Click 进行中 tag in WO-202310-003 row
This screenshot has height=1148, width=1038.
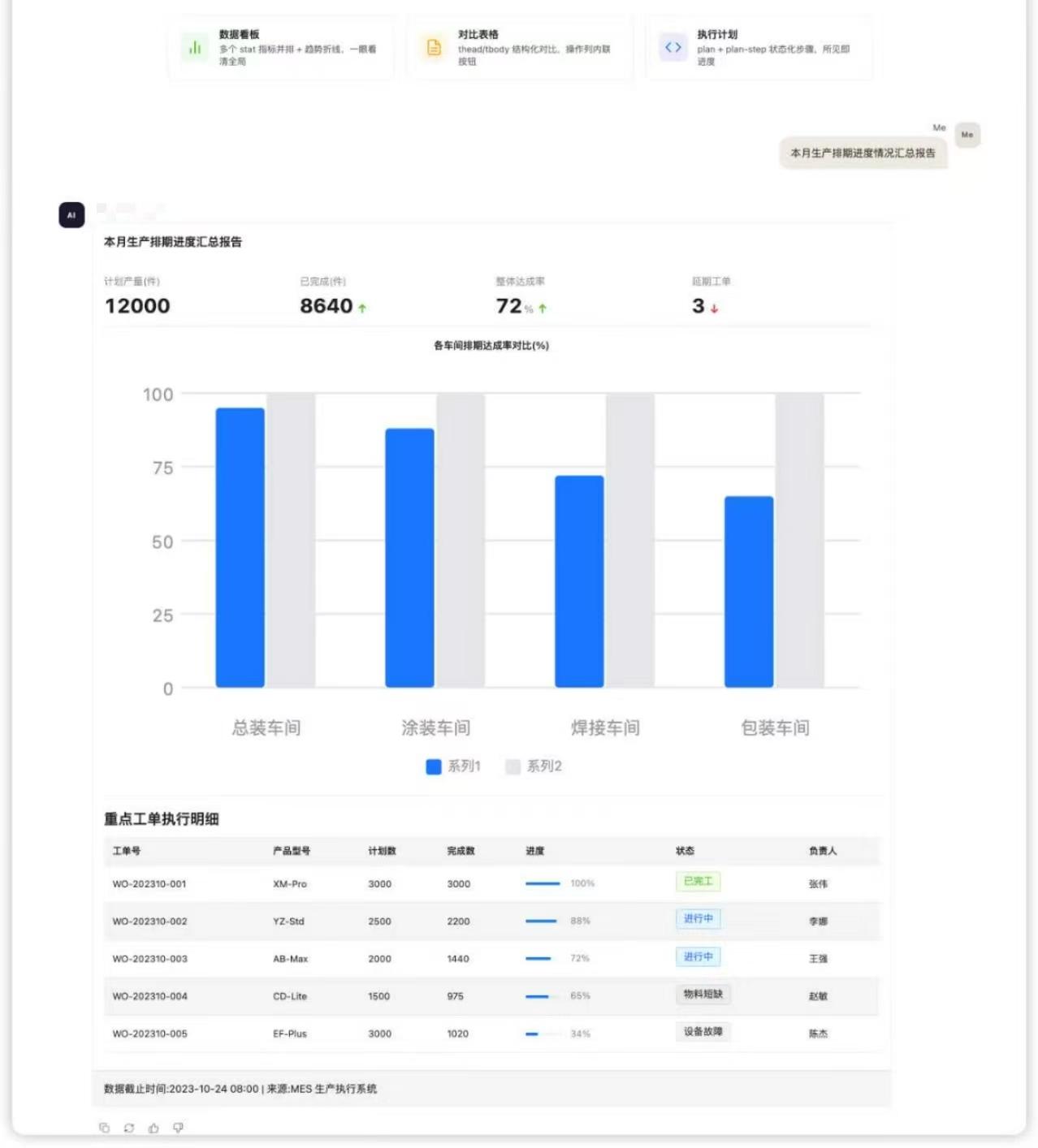click(x=698, y=956)
